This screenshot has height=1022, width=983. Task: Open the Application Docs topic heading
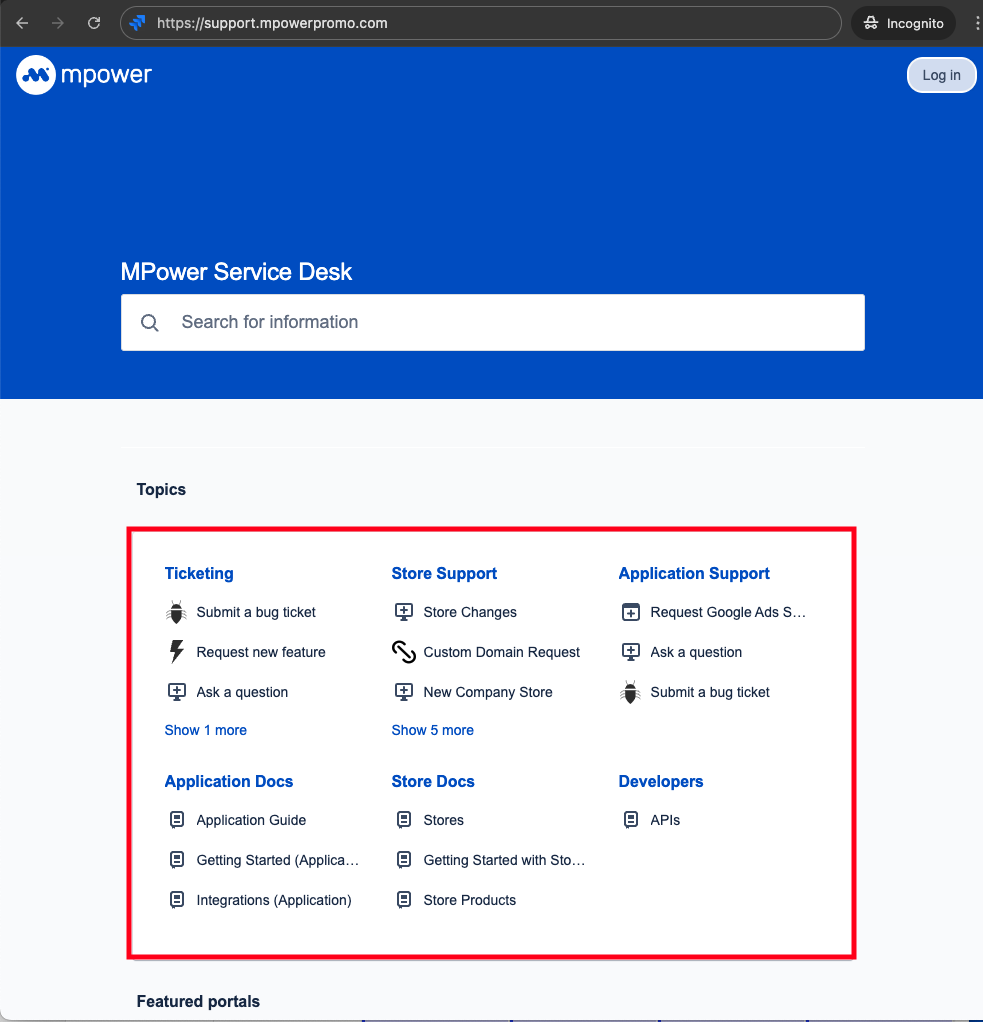pos(229,781)
